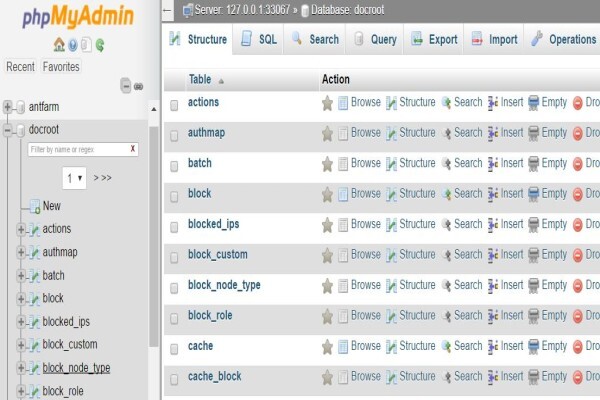Click the link chain icon in navigation panel
Screen dimensions: 600x400
[138, 87]
